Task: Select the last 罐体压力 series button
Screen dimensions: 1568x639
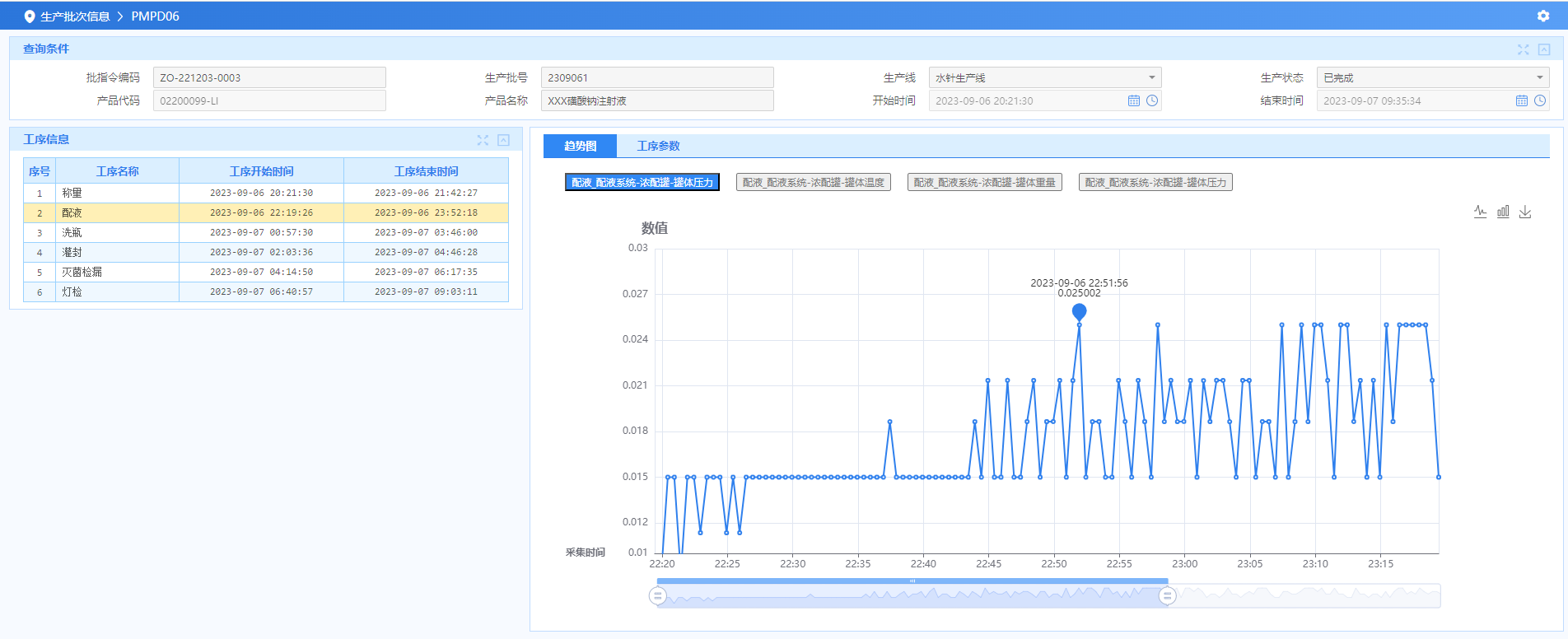Action: [x=1155, y=182]
